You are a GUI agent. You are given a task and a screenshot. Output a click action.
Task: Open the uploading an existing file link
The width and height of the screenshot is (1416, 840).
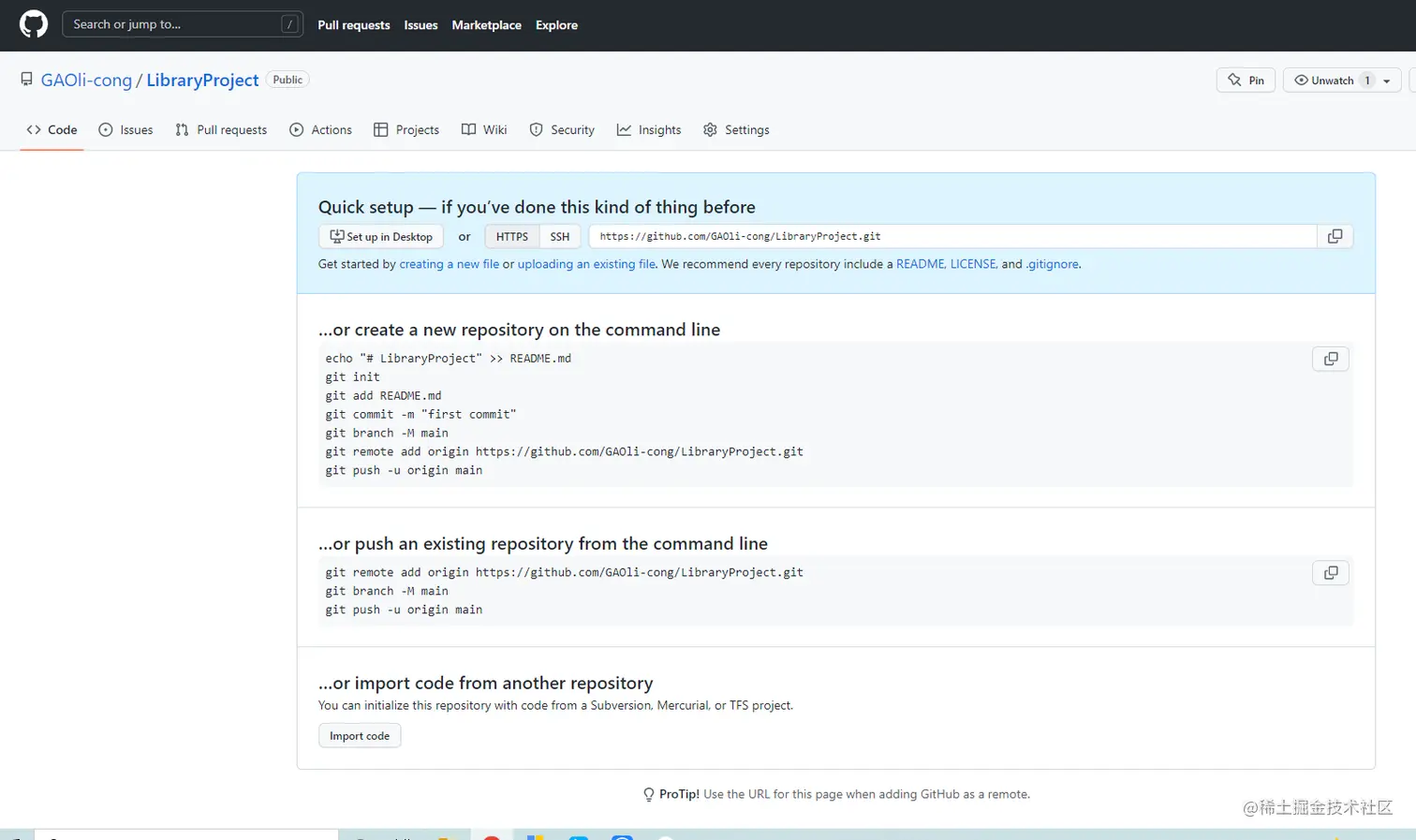coord(586,264)
